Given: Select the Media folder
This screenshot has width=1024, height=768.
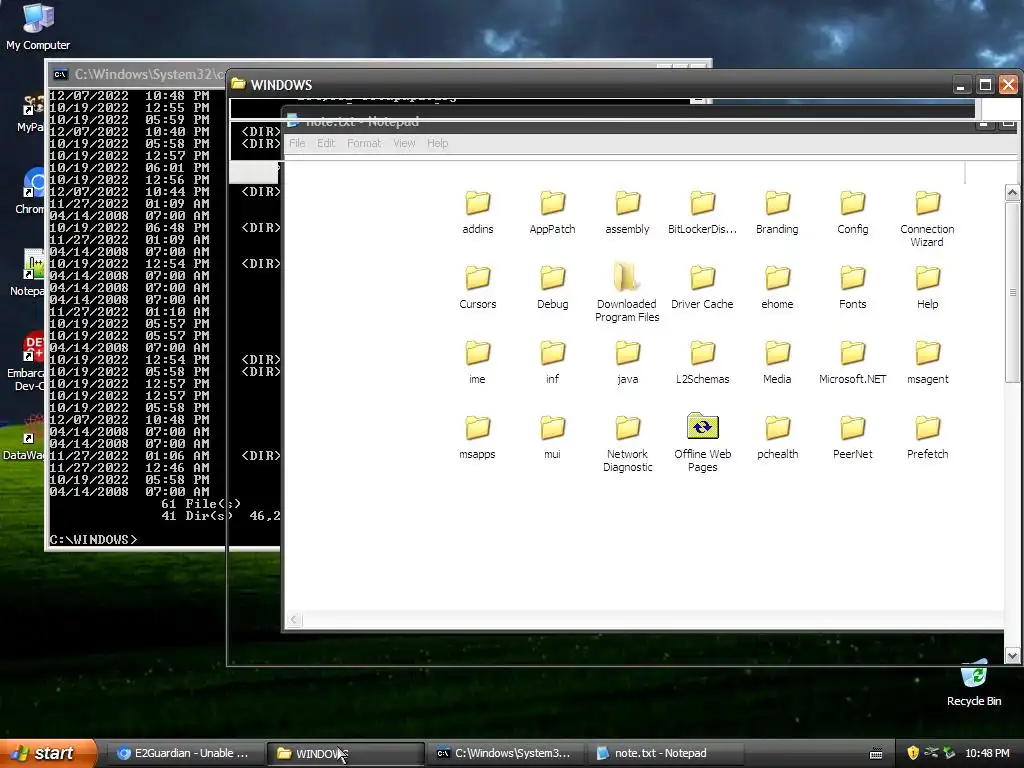Looking at the screenshot, I should [x=777, y=362].
